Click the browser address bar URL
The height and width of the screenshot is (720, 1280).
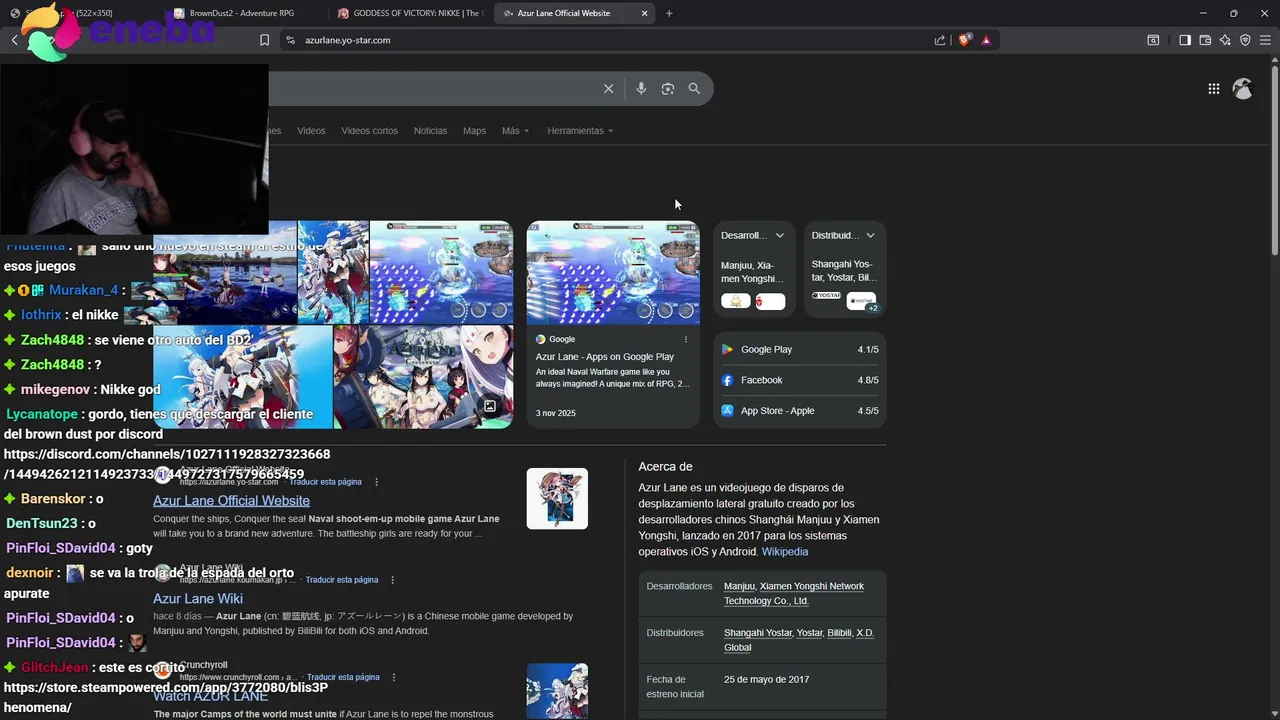click(348, 40)
